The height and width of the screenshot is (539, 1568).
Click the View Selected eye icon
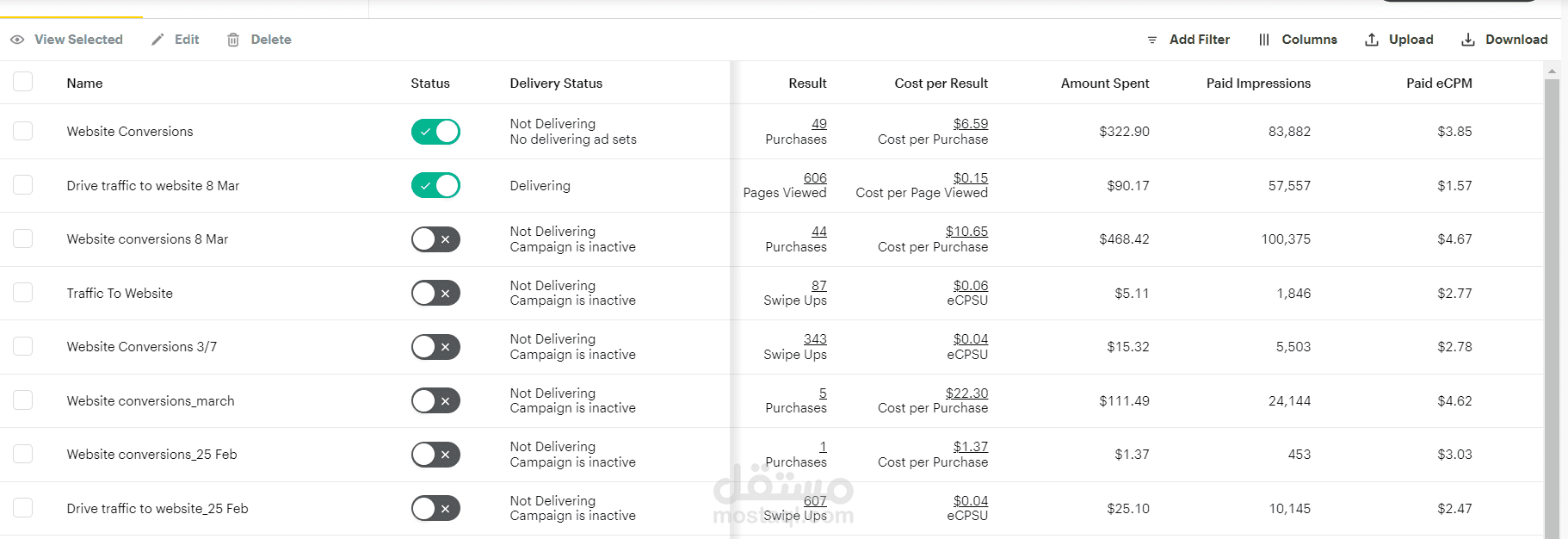(x=17, y=40)
